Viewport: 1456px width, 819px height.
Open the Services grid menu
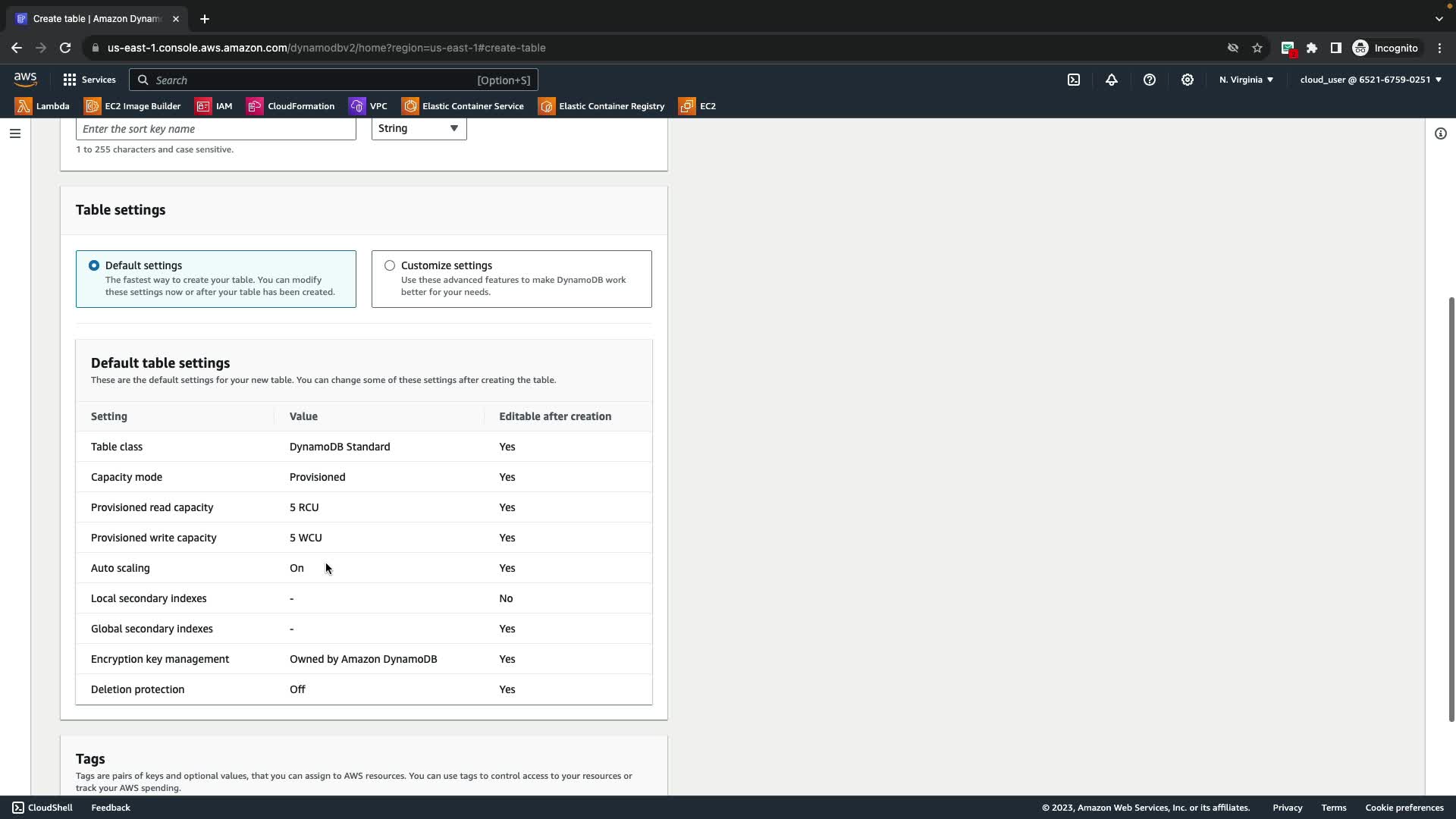89,80
